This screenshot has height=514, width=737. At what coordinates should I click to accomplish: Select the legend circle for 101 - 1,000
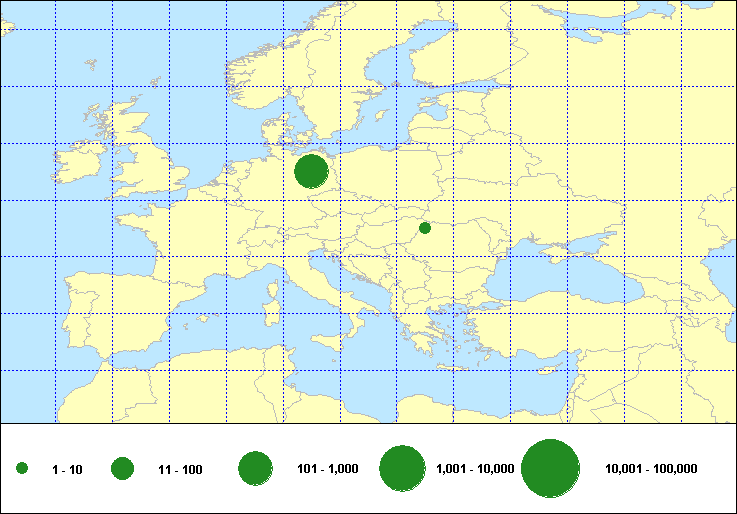(256, 468)
